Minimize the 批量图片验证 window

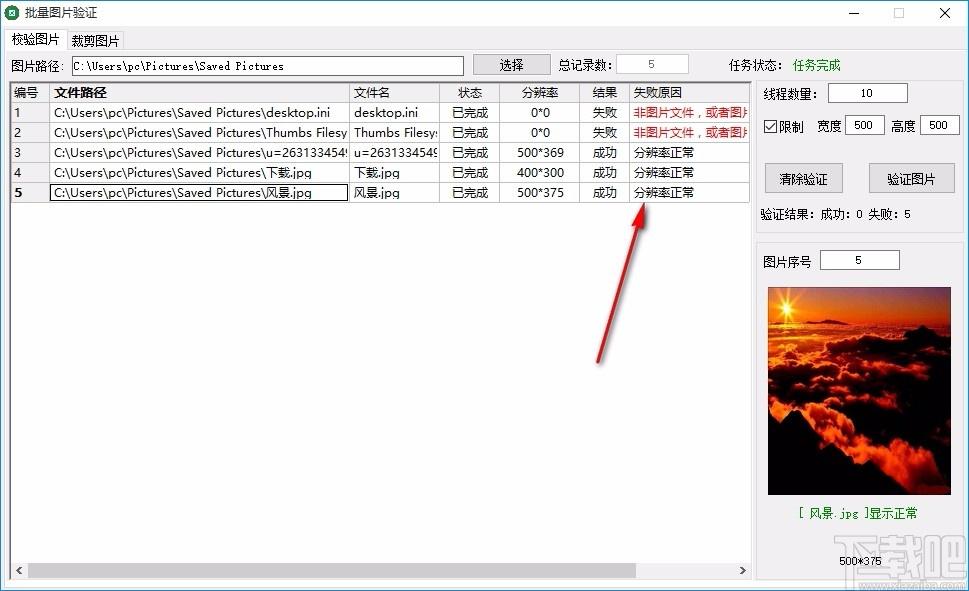854,13
